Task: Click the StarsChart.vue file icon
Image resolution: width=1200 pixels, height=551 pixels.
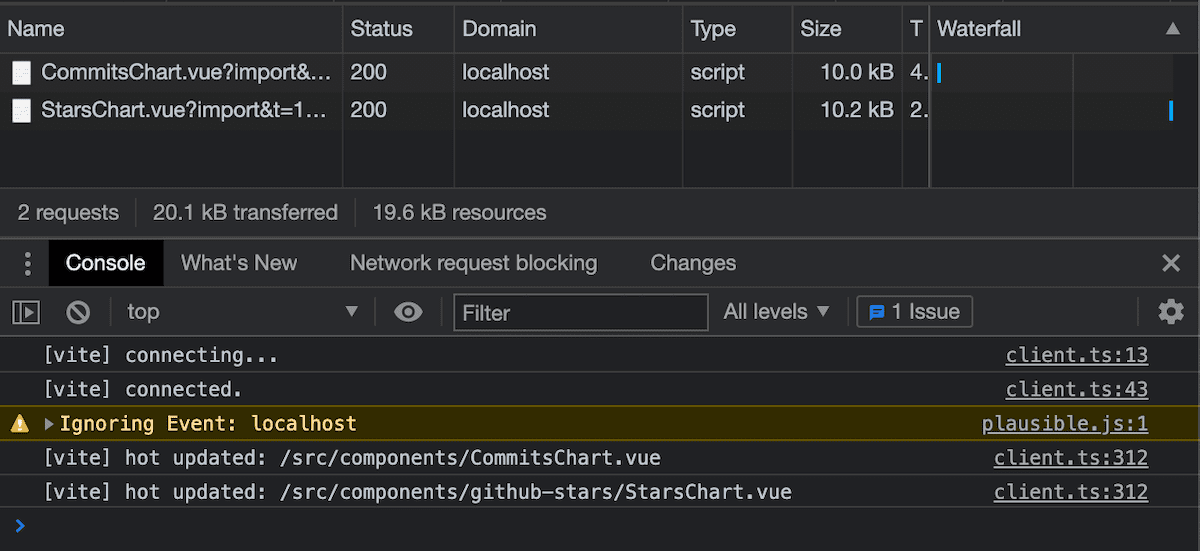Action: click(x=21, y=110)
